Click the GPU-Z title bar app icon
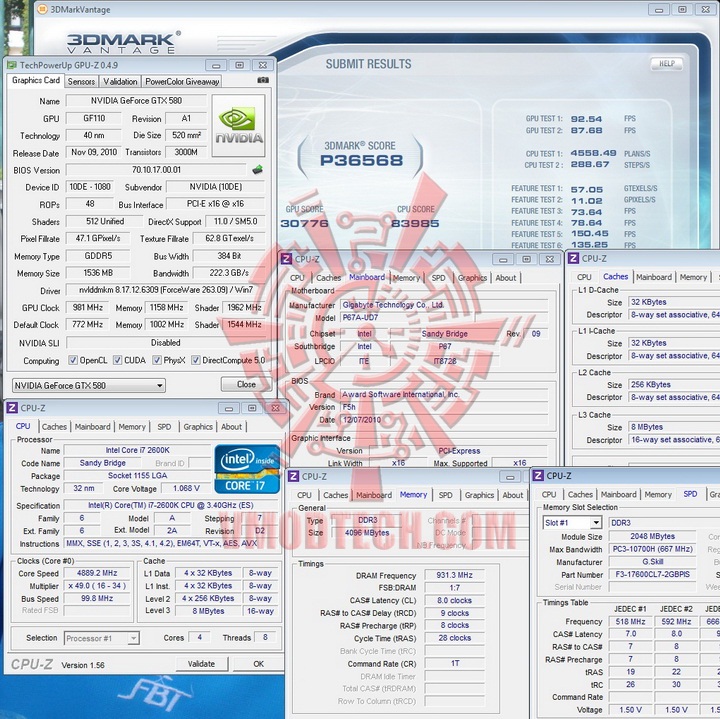Screen dimensions: 720x719 click(12, 65)
